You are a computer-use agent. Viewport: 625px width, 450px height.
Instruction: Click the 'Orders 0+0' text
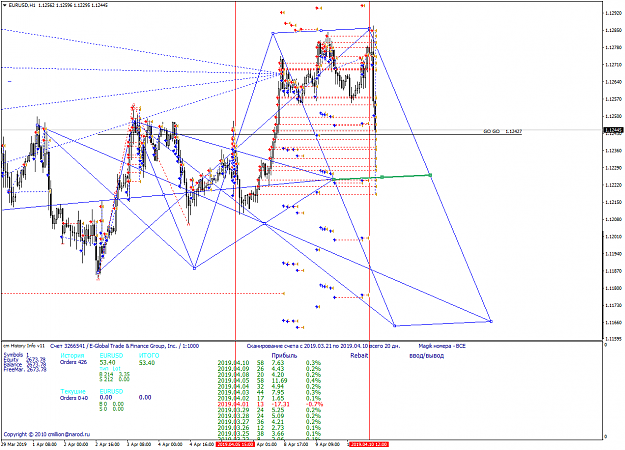click(x=74, y=398)
